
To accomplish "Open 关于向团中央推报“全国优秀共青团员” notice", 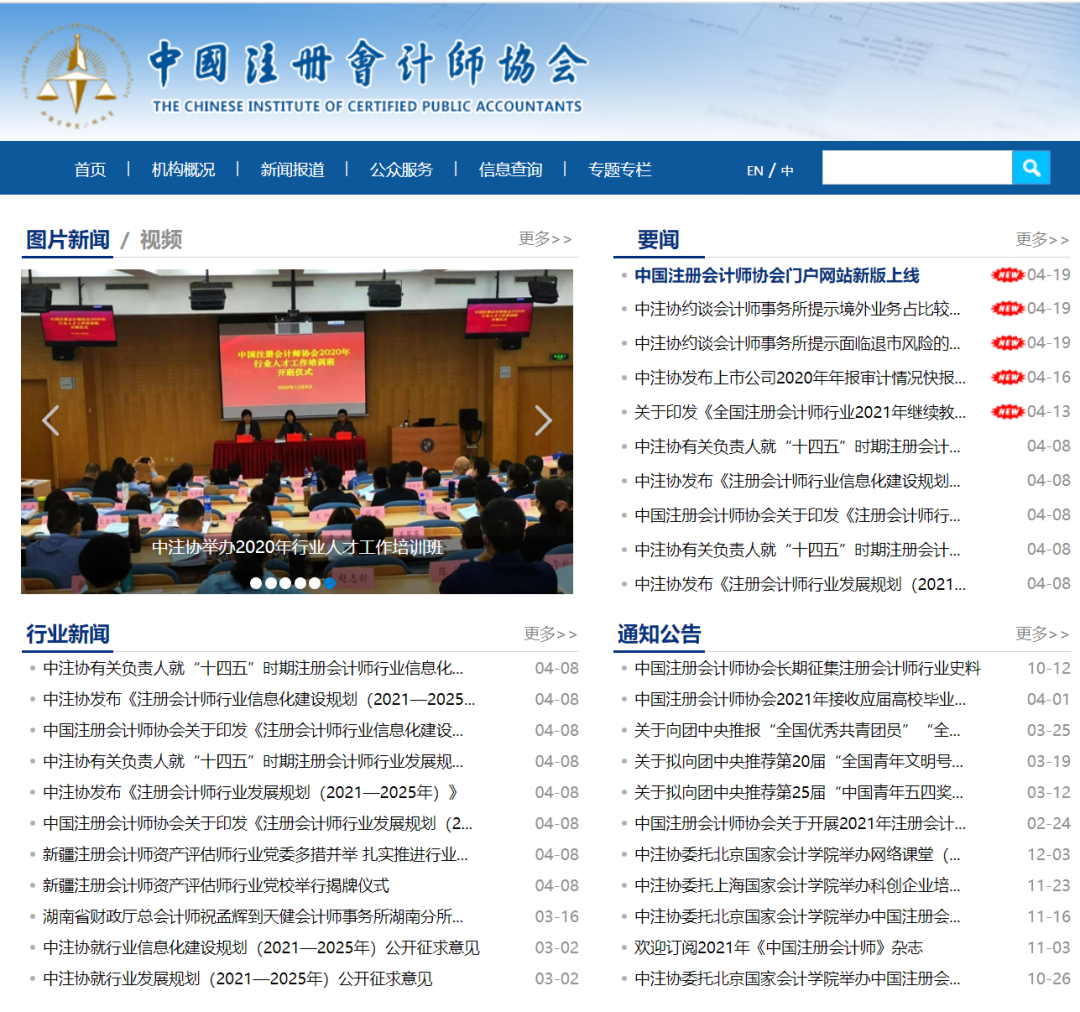I will tap(797, 730).
